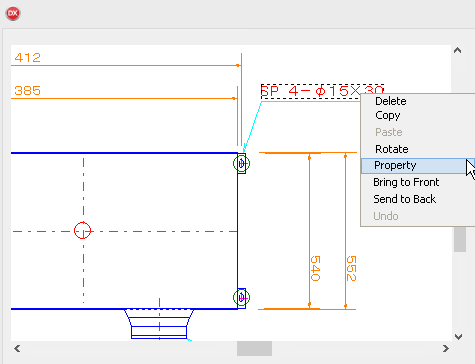The height and width of the screenshot is (364, 475).
Task: Click the vertical scrollbar down arrow
Action: click(x=458, y=336)
